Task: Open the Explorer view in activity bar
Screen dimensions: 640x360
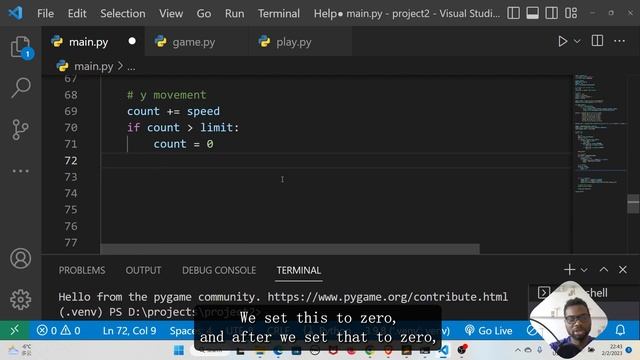Action: (20, 47)
